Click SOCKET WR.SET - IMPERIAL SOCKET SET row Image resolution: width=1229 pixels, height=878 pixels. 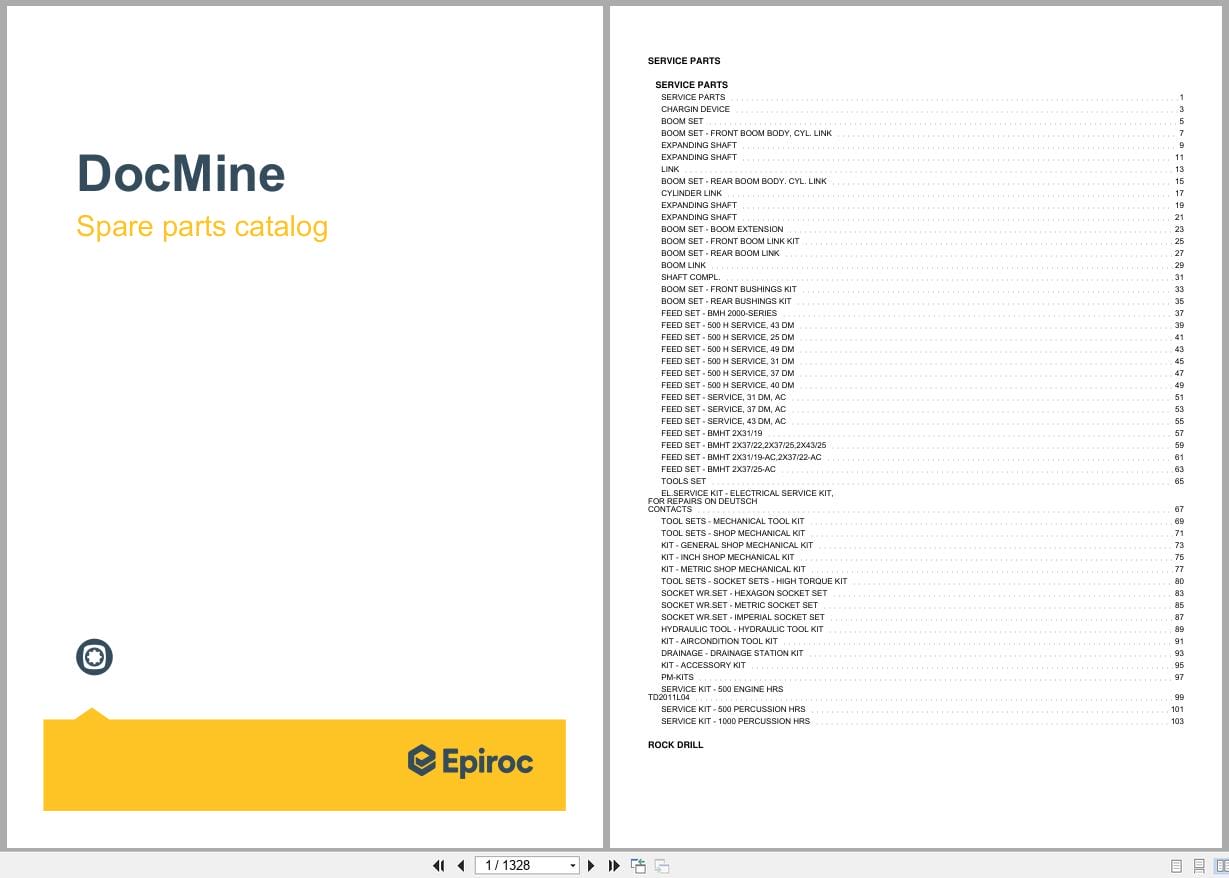click(922, 617)
